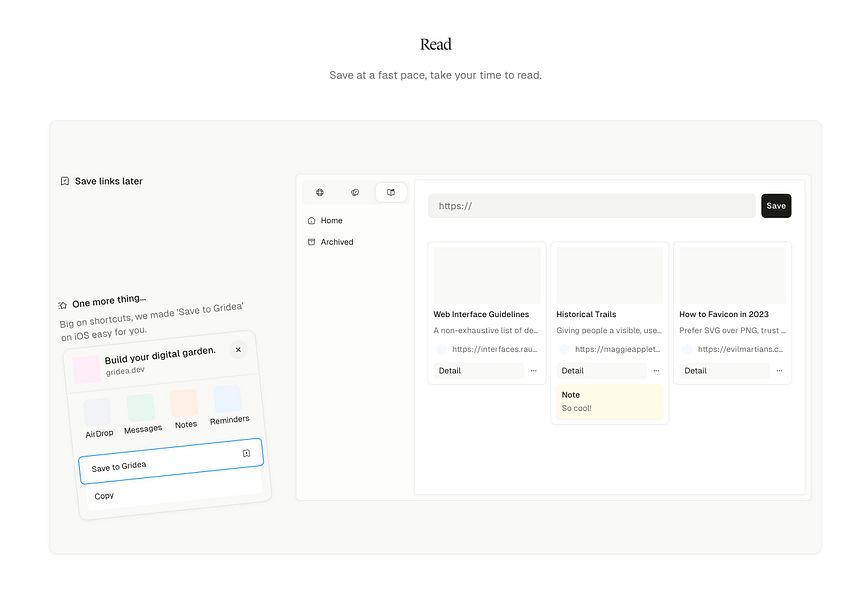Image resolution: width=863 pixels, height=600 pixels.
Task: Click the 'Build your digital garden.' title
Action: (160, 355)
